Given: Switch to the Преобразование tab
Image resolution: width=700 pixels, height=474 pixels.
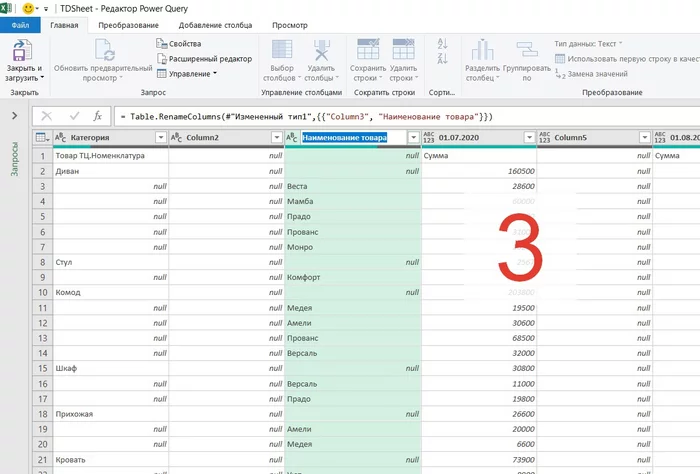Looking at the screenshot, I should click(128, 25).
